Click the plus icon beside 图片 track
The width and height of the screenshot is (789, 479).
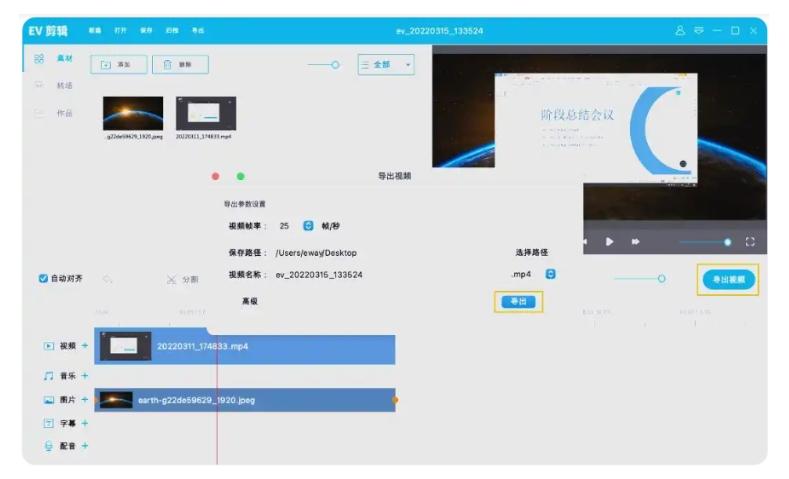click(x=85, y=400)
